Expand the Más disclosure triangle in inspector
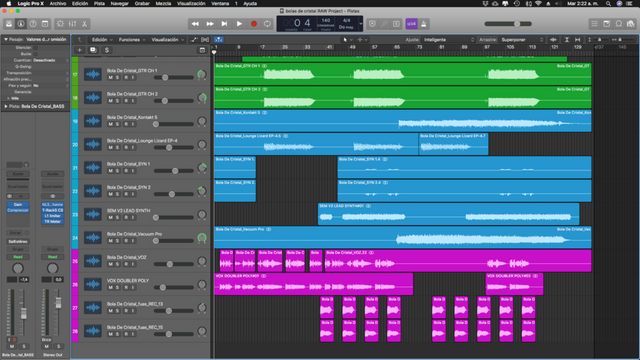The image size is (640, 360). pyautogui.click(x=8, y=98)
